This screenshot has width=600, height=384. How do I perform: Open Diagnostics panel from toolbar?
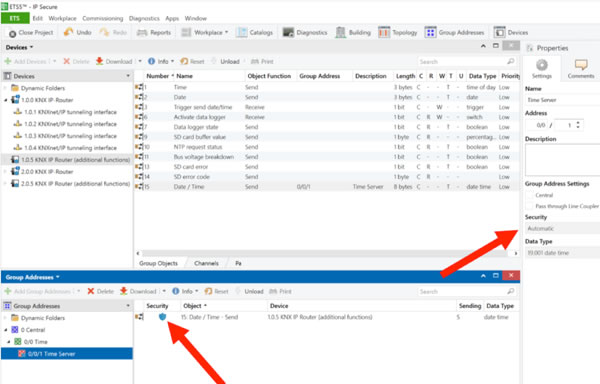coord(305,33)
